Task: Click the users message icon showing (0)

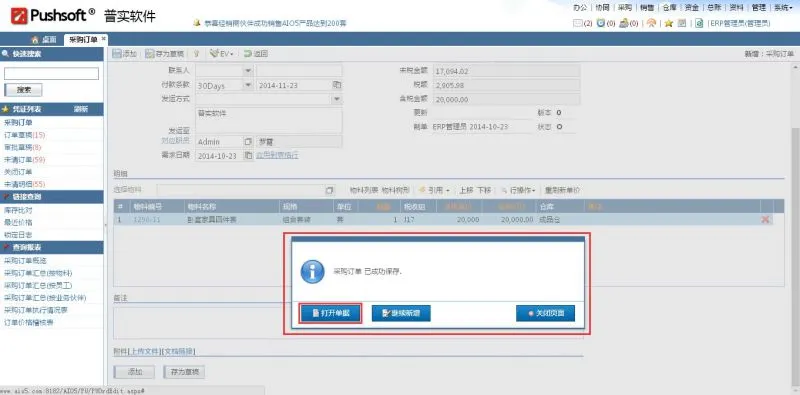Action: pyautogui.click(x=623, y=23)
